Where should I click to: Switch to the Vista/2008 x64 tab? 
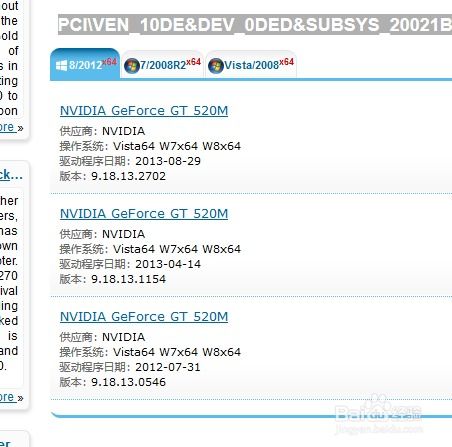[x=251, y=64]
